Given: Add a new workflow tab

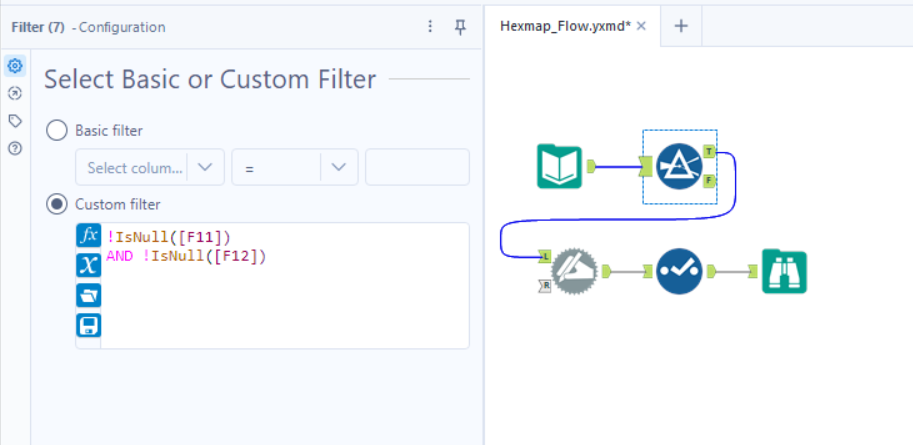Looking at the screenshot, I should [x=681, y=26].
